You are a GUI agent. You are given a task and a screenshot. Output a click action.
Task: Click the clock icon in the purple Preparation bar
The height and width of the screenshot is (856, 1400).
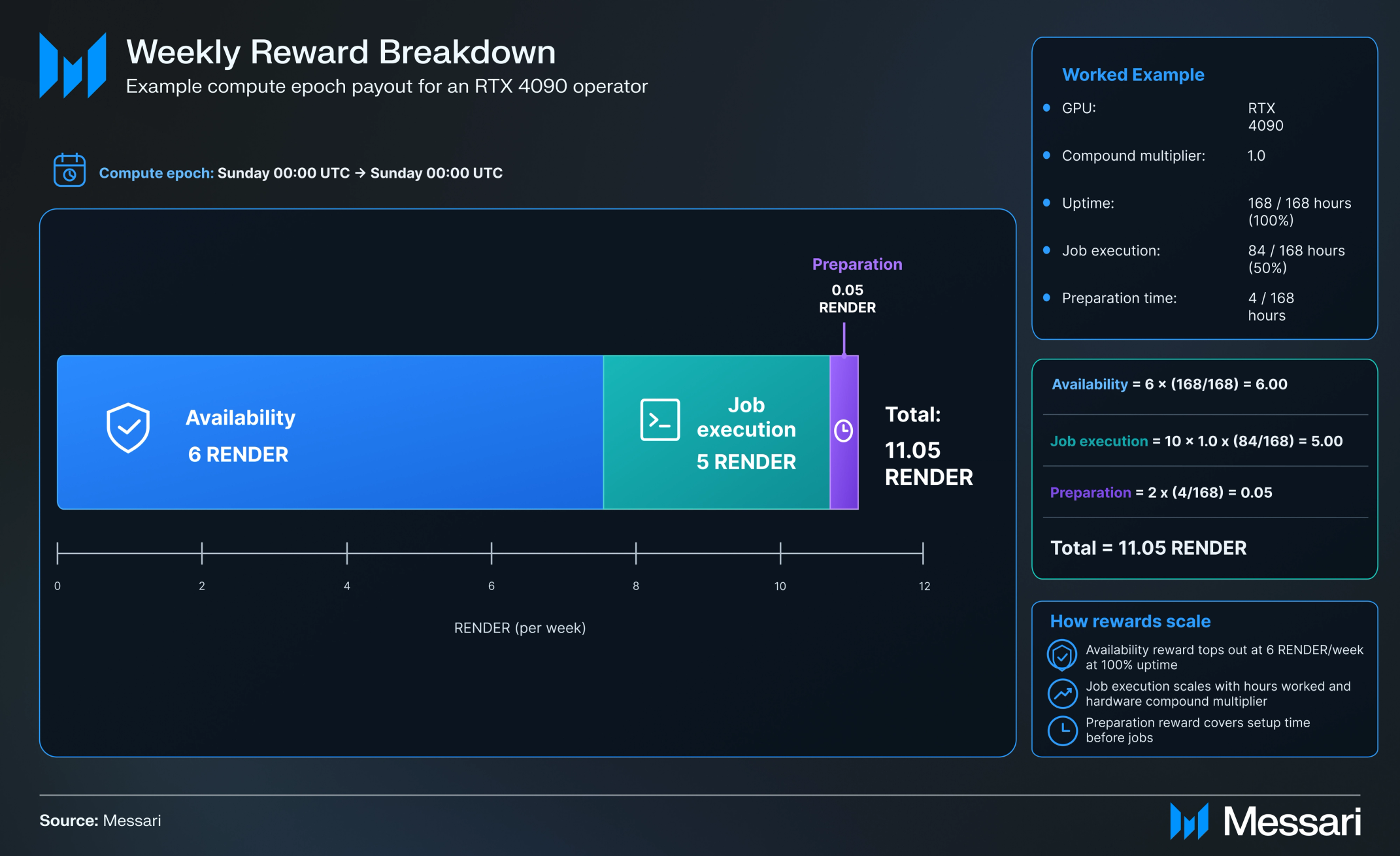click(x=844, y=431)
